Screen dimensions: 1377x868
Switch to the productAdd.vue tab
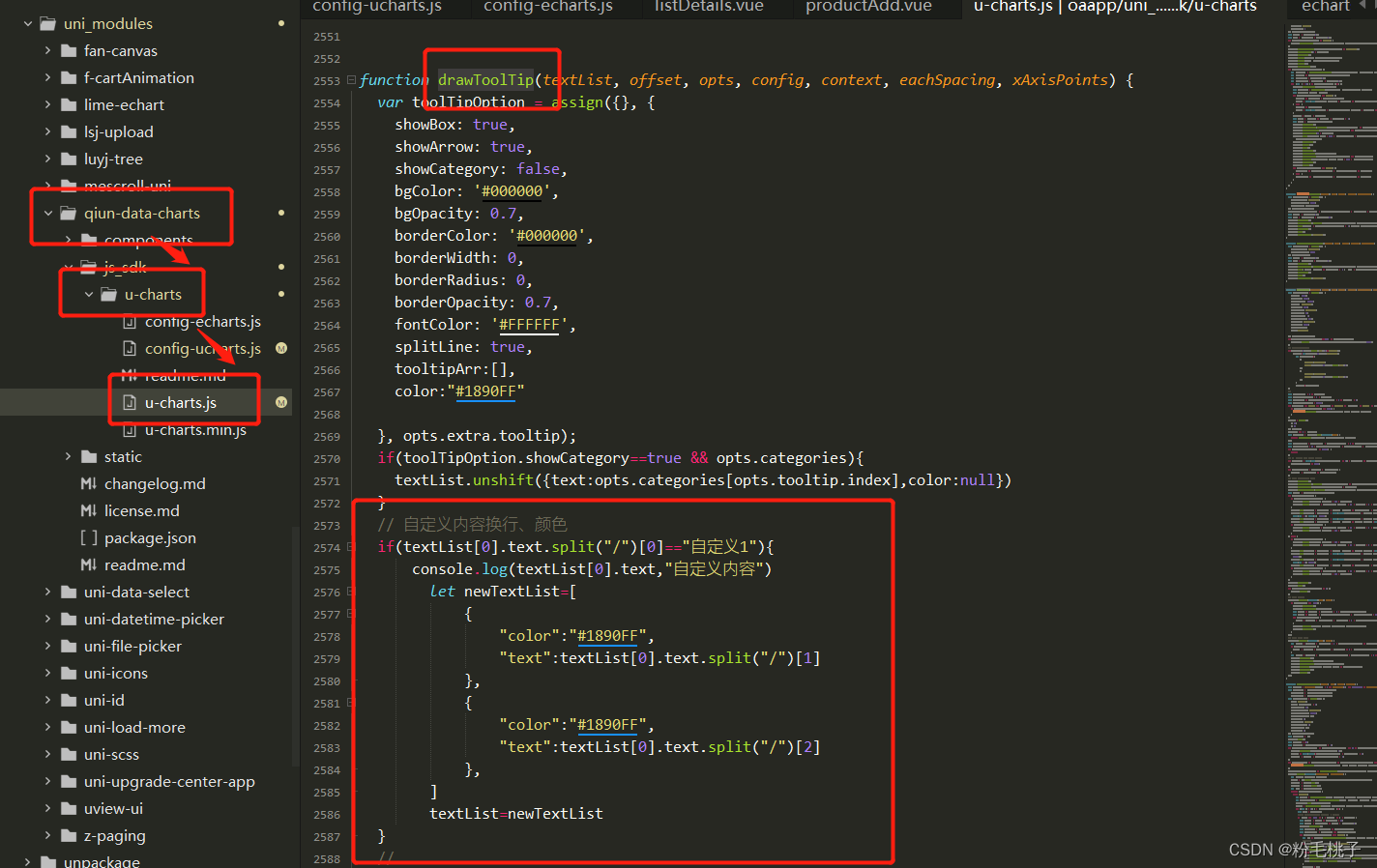click(868, 8)
